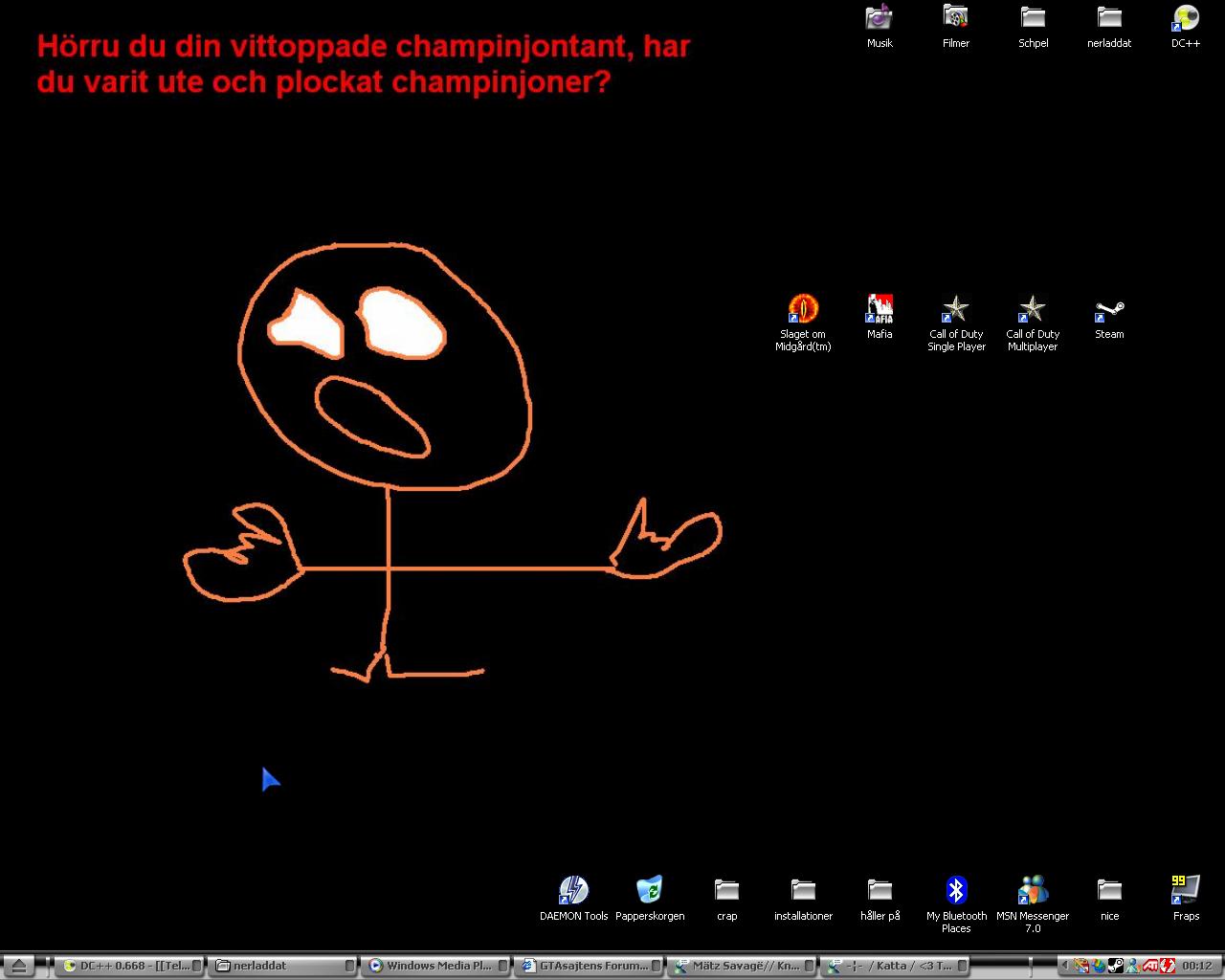Select the nice folder
The image size is (1225, 980).
1109,899
